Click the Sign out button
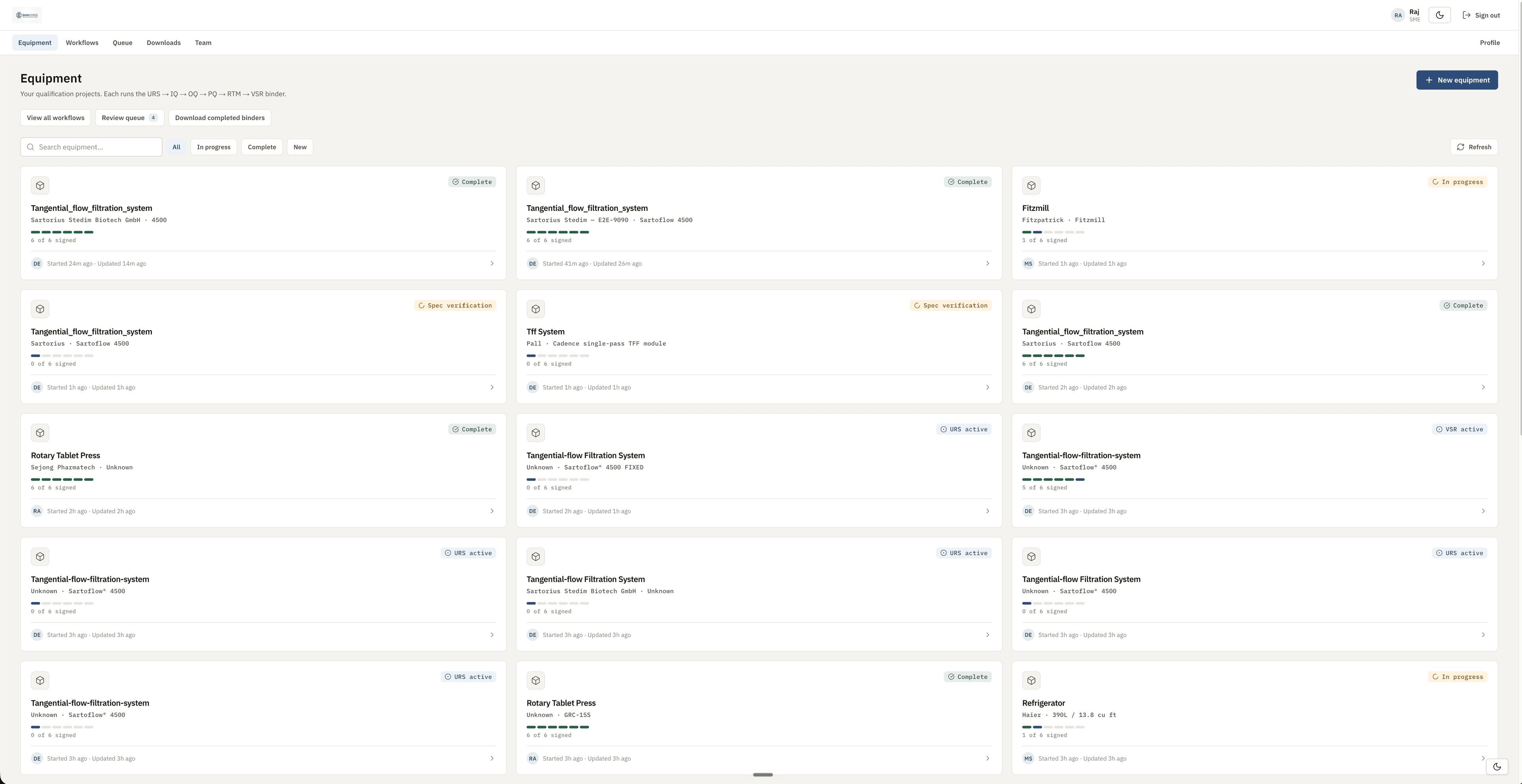Viewport: 1522px width, 784px height. point(1481,15)
